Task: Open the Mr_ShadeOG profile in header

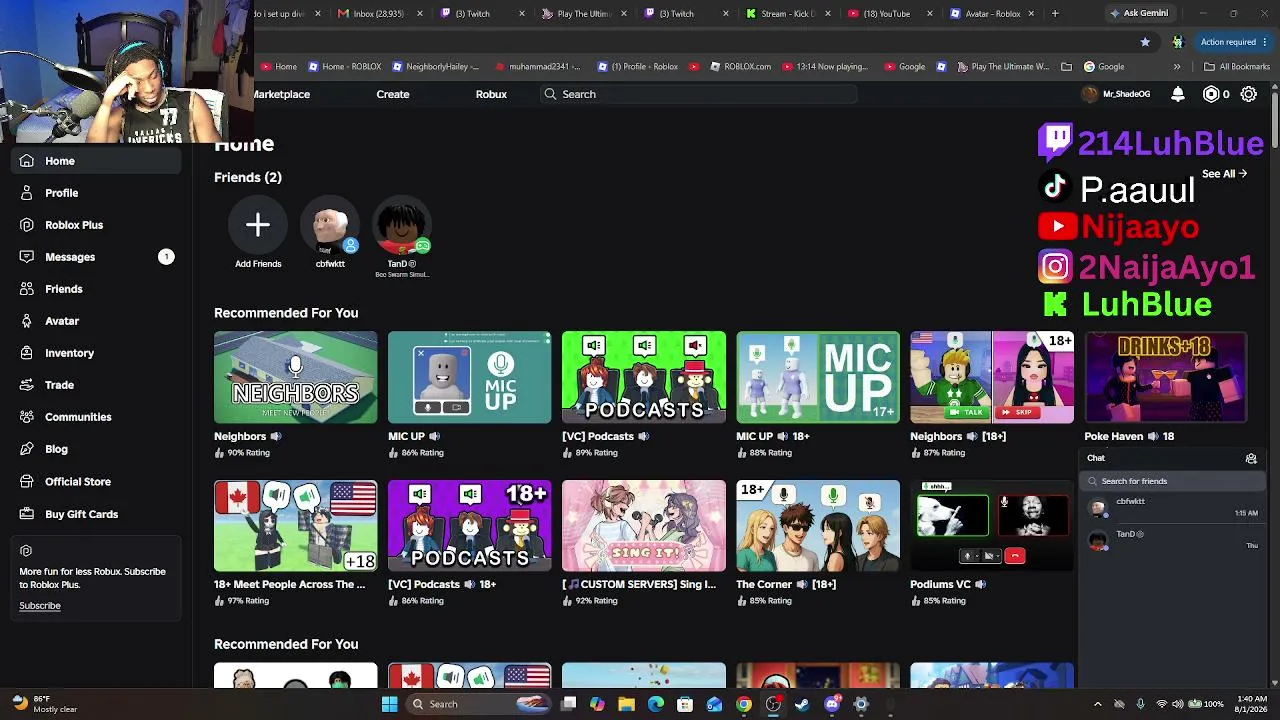Action: (x=1116, y=94)
